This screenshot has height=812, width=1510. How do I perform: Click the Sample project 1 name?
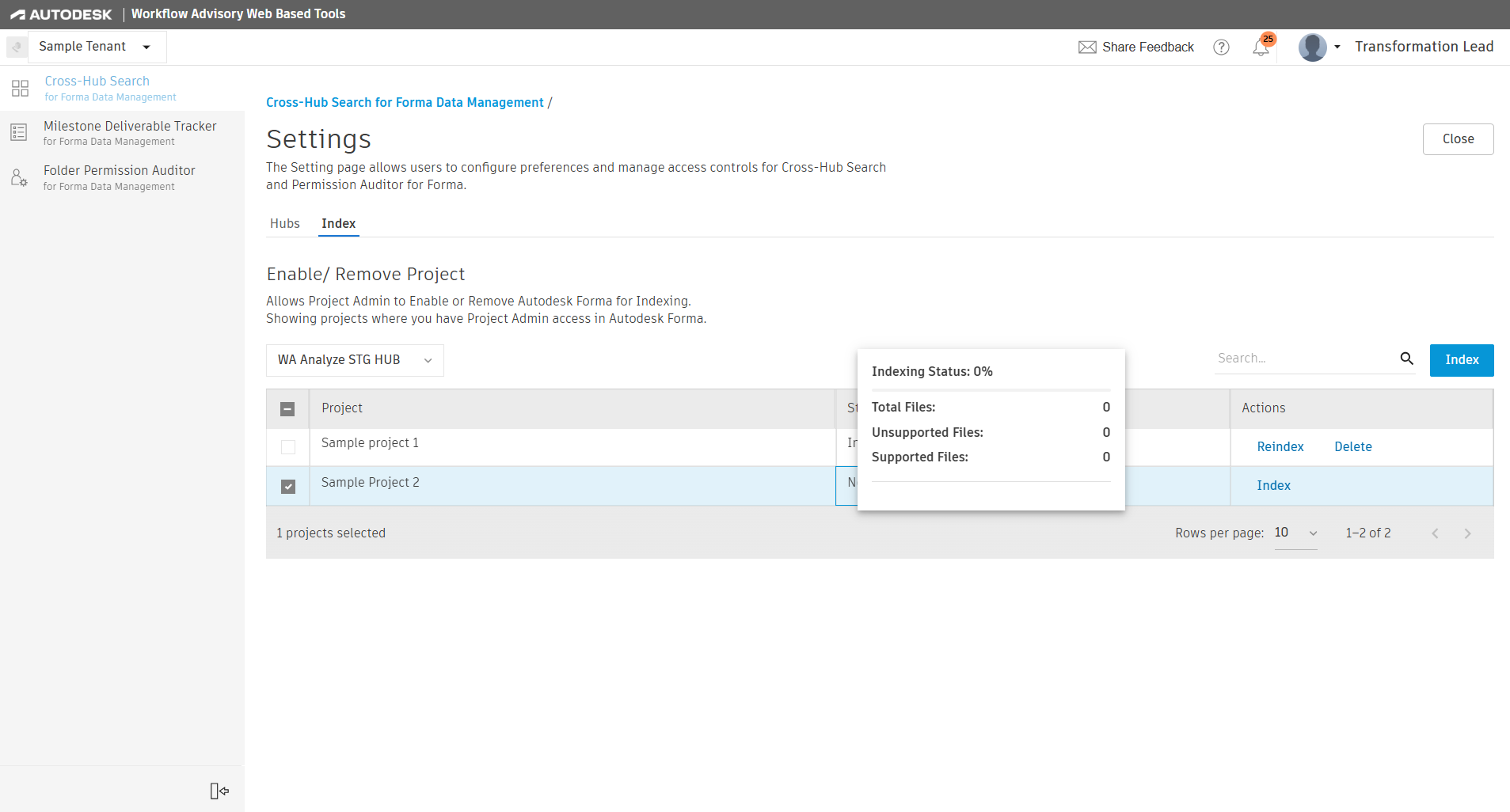[x=370, y=443]
